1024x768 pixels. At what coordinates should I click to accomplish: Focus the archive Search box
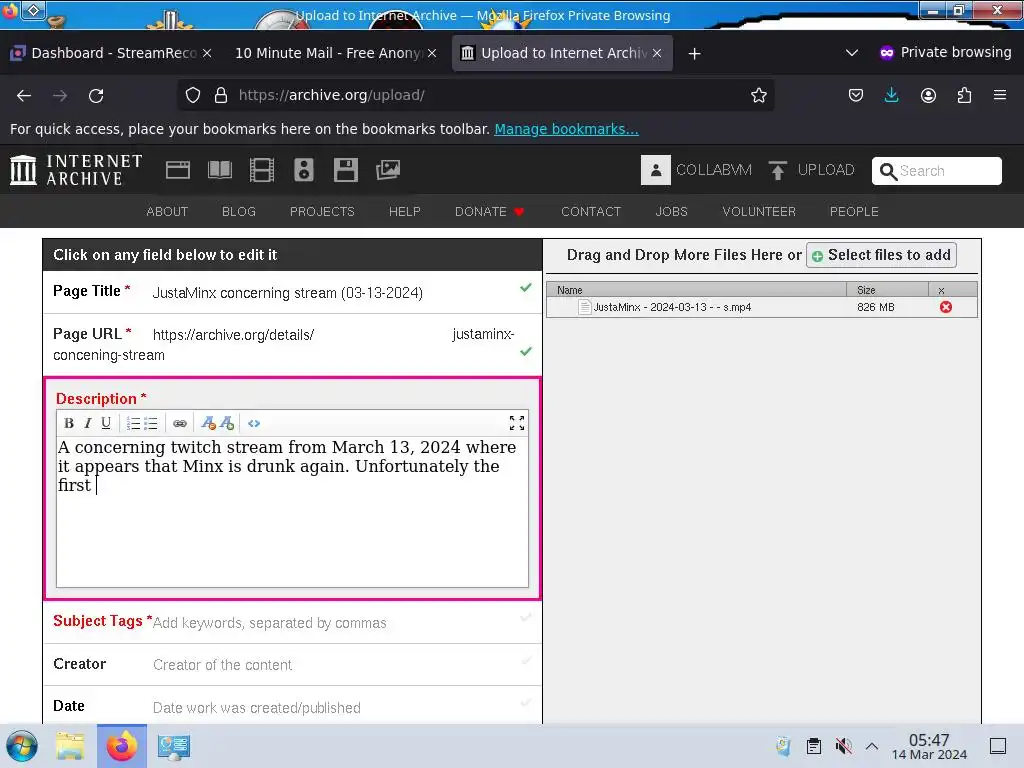936,170
